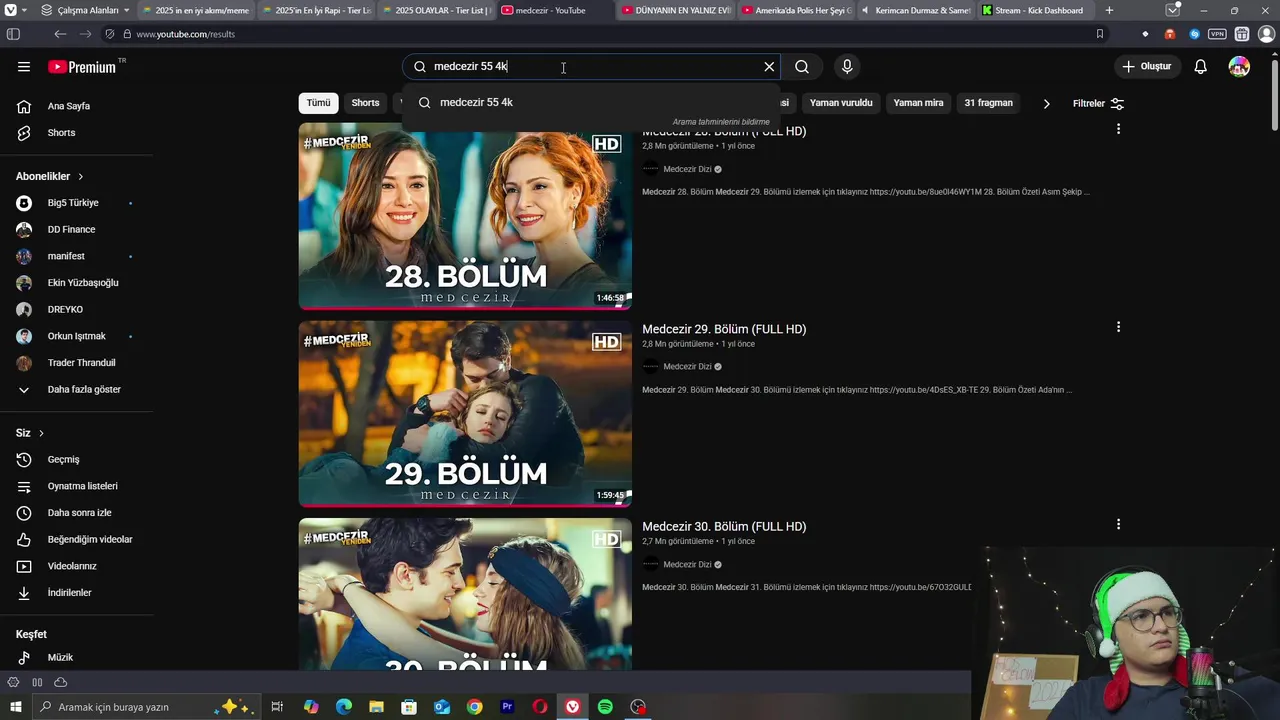The width and height of the screenshot is (1280, 720).
Task: Play the 29. Bölüm video thumbnail
Action: click(465, 414)
